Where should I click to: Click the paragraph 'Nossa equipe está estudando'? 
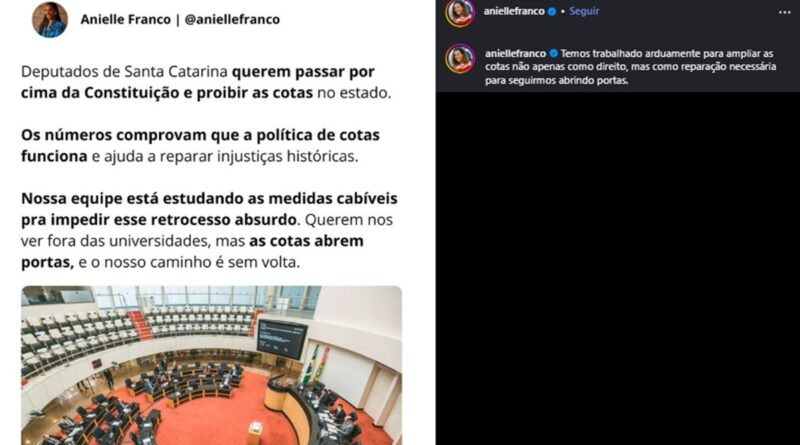(209, 230)
